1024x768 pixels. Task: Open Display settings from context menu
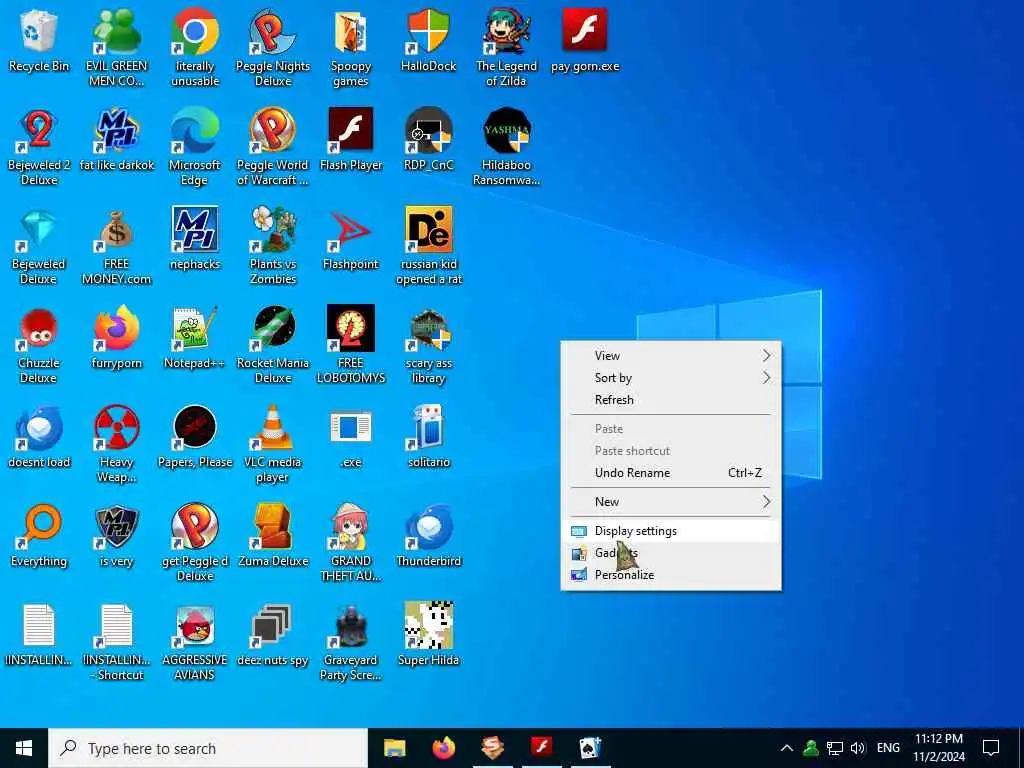pos(671,531)
